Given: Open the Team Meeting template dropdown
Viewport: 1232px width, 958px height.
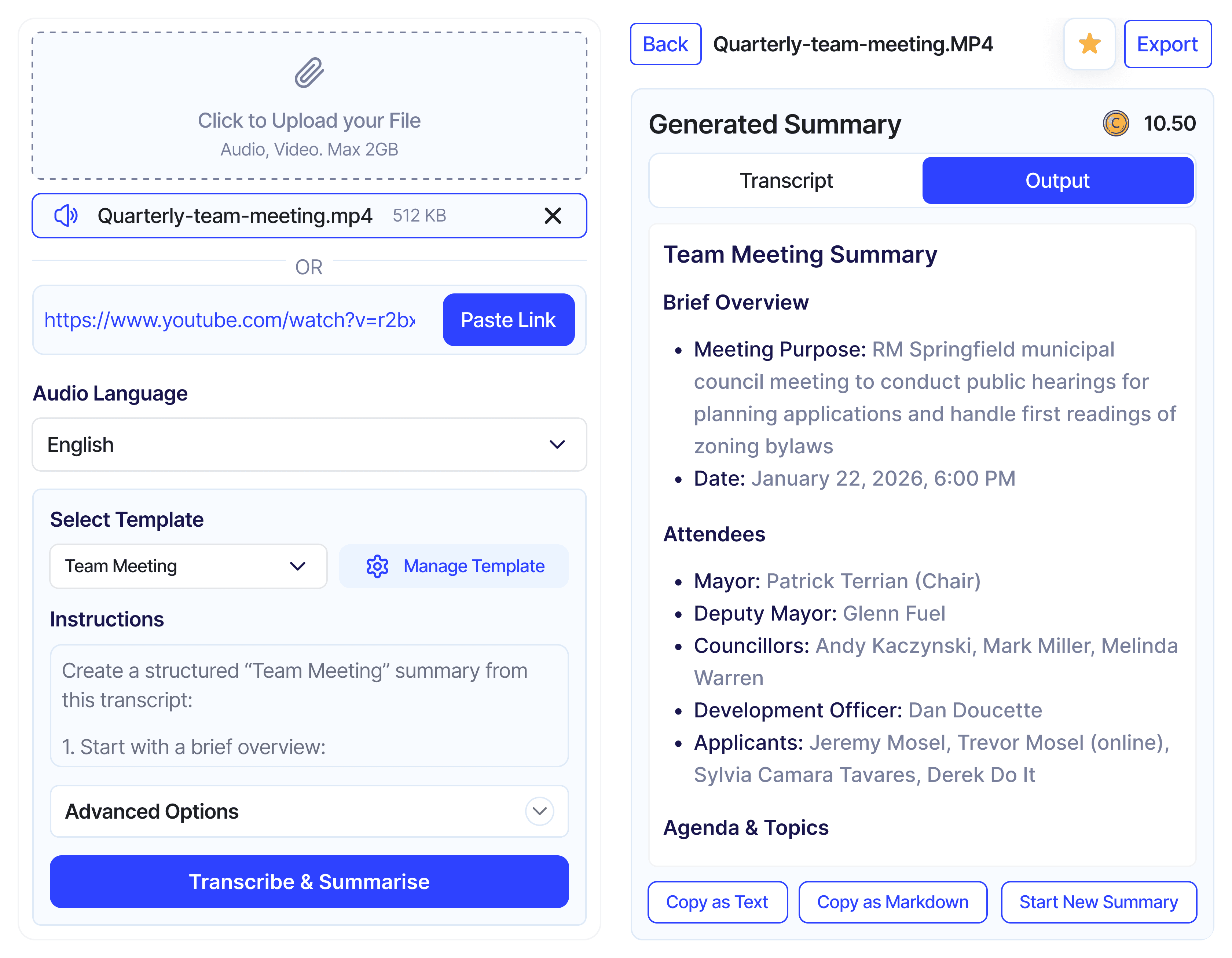Looking at the screenshot, I should point(188,566).
